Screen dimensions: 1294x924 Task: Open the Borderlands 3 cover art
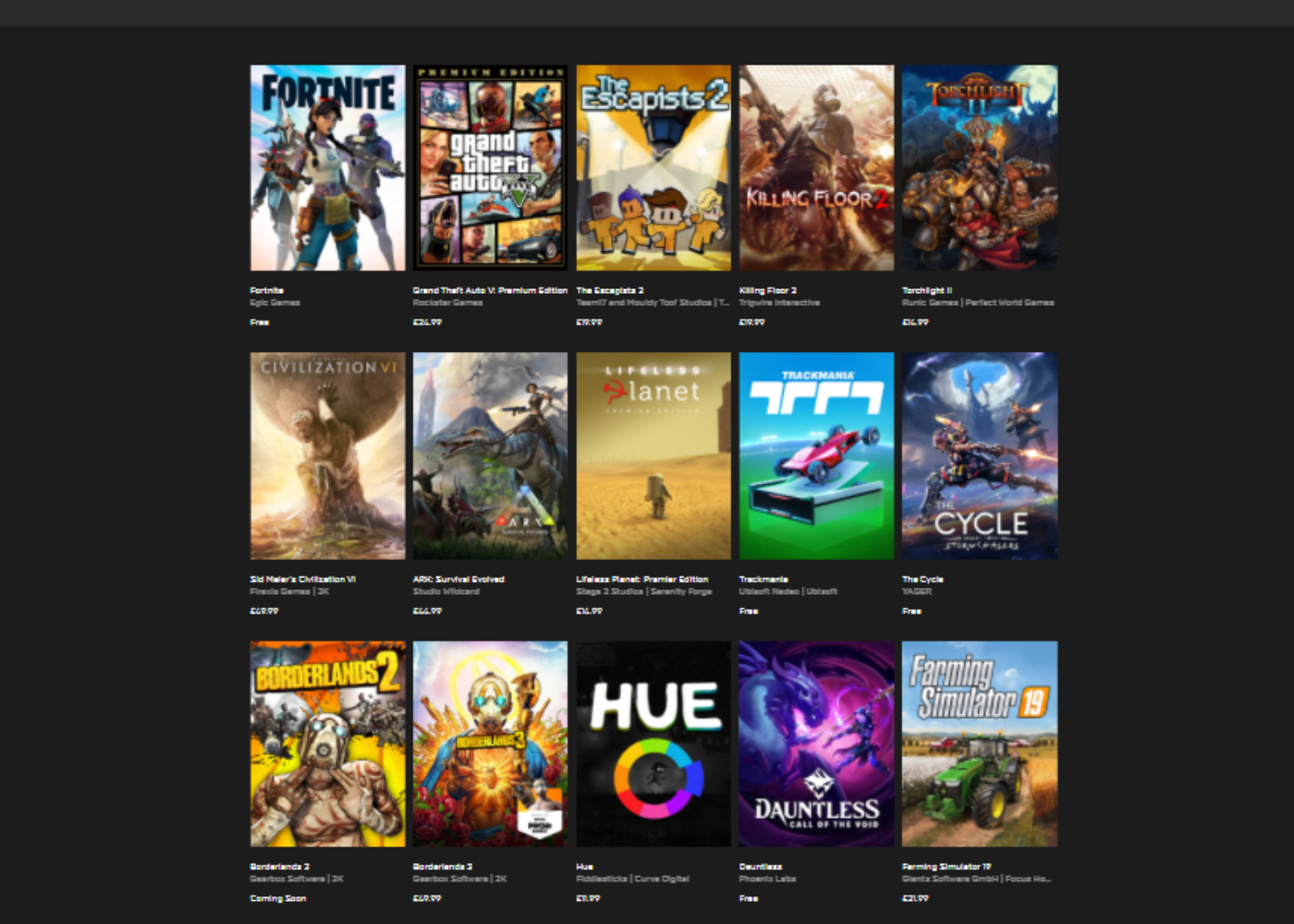pyautogui.click(x=490, y=744)
